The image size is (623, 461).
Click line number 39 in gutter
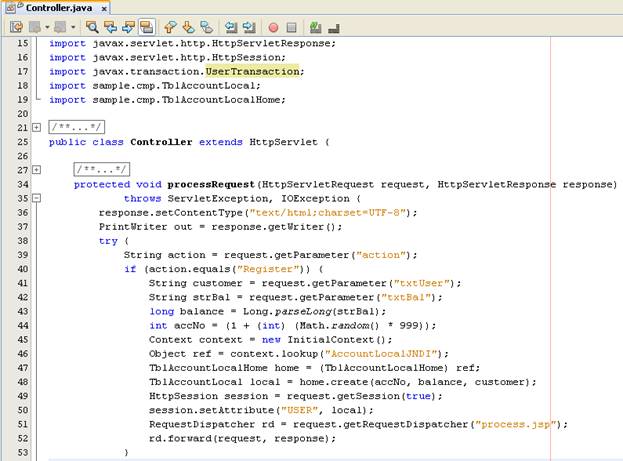coord(23,255)
